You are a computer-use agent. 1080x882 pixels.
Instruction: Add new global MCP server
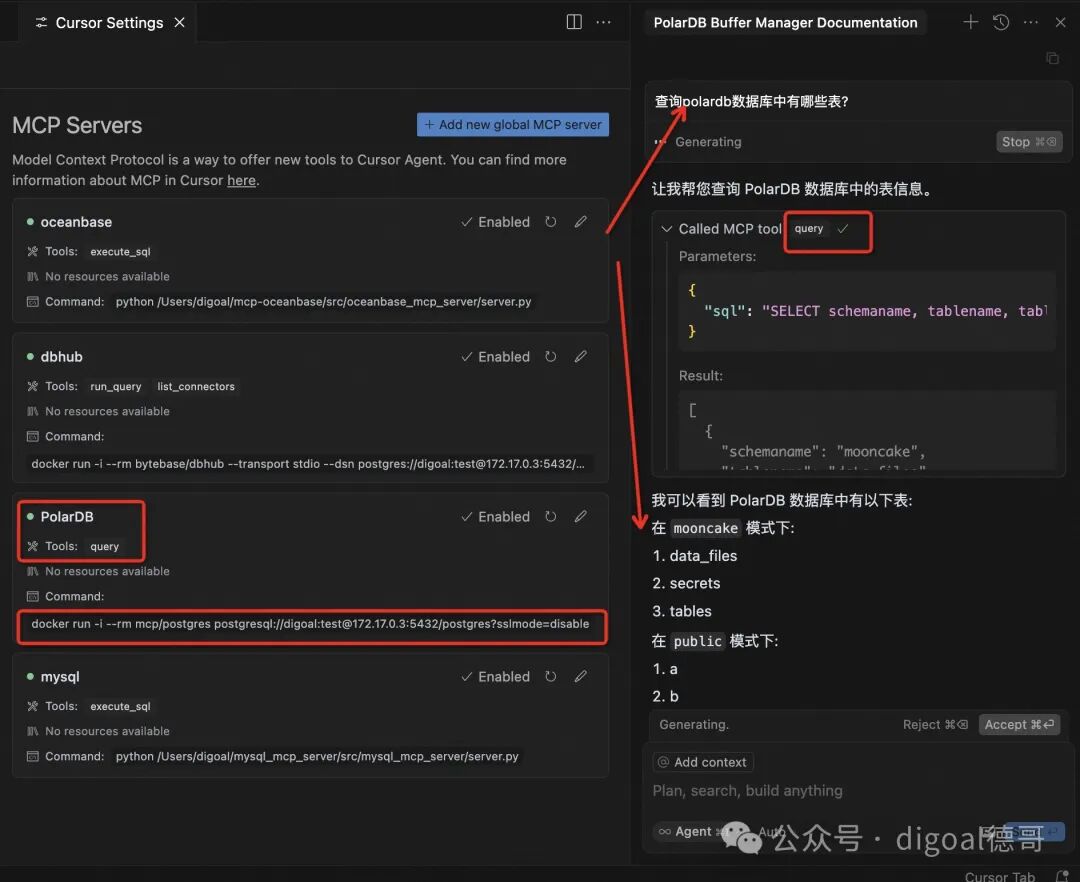513,125
